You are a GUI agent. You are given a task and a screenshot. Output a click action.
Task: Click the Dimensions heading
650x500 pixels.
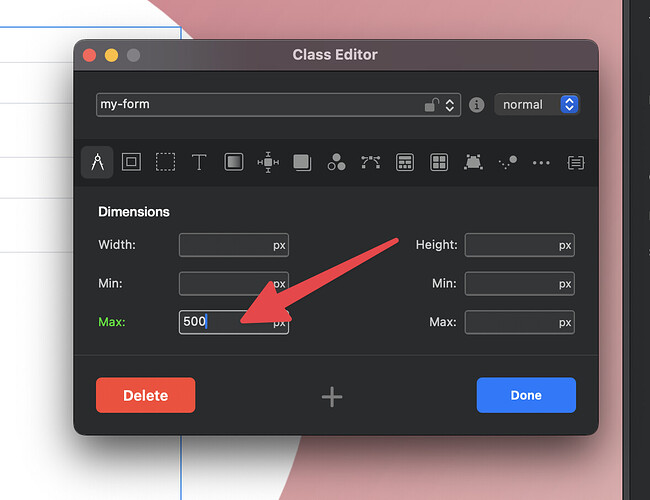pos(133,212)
